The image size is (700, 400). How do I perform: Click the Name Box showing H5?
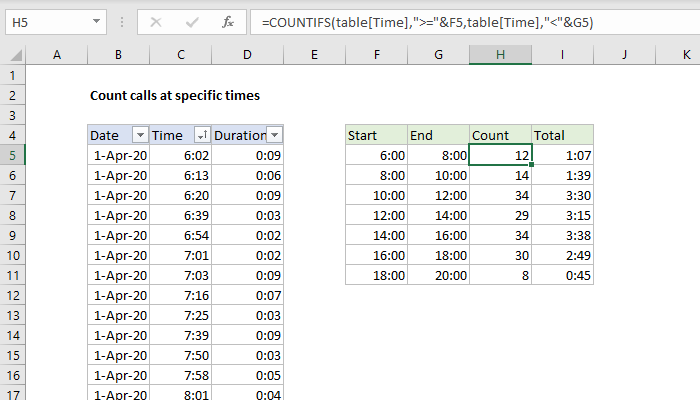pos(56,22)
